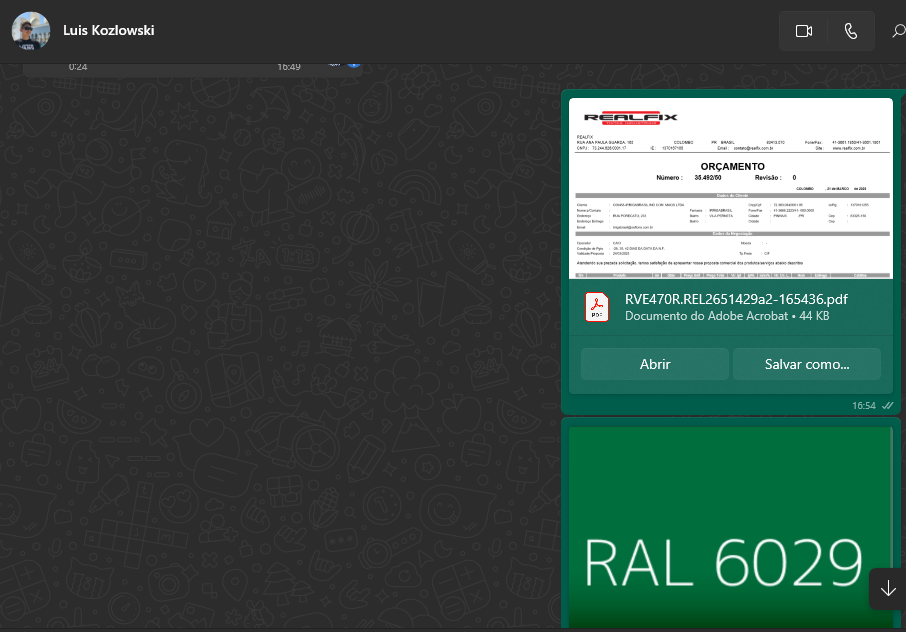Click the double-check read receipt ticks
The image size is (906, 632).
click(887, 406)
